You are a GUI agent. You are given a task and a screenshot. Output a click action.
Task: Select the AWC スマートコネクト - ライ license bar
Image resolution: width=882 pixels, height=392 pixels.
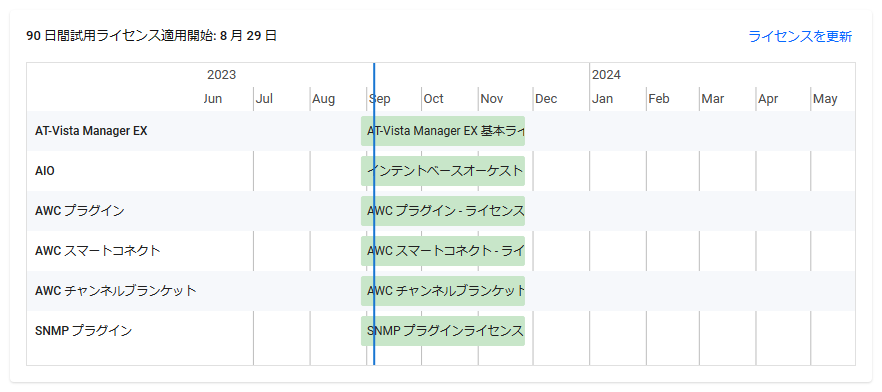[443, 251]
